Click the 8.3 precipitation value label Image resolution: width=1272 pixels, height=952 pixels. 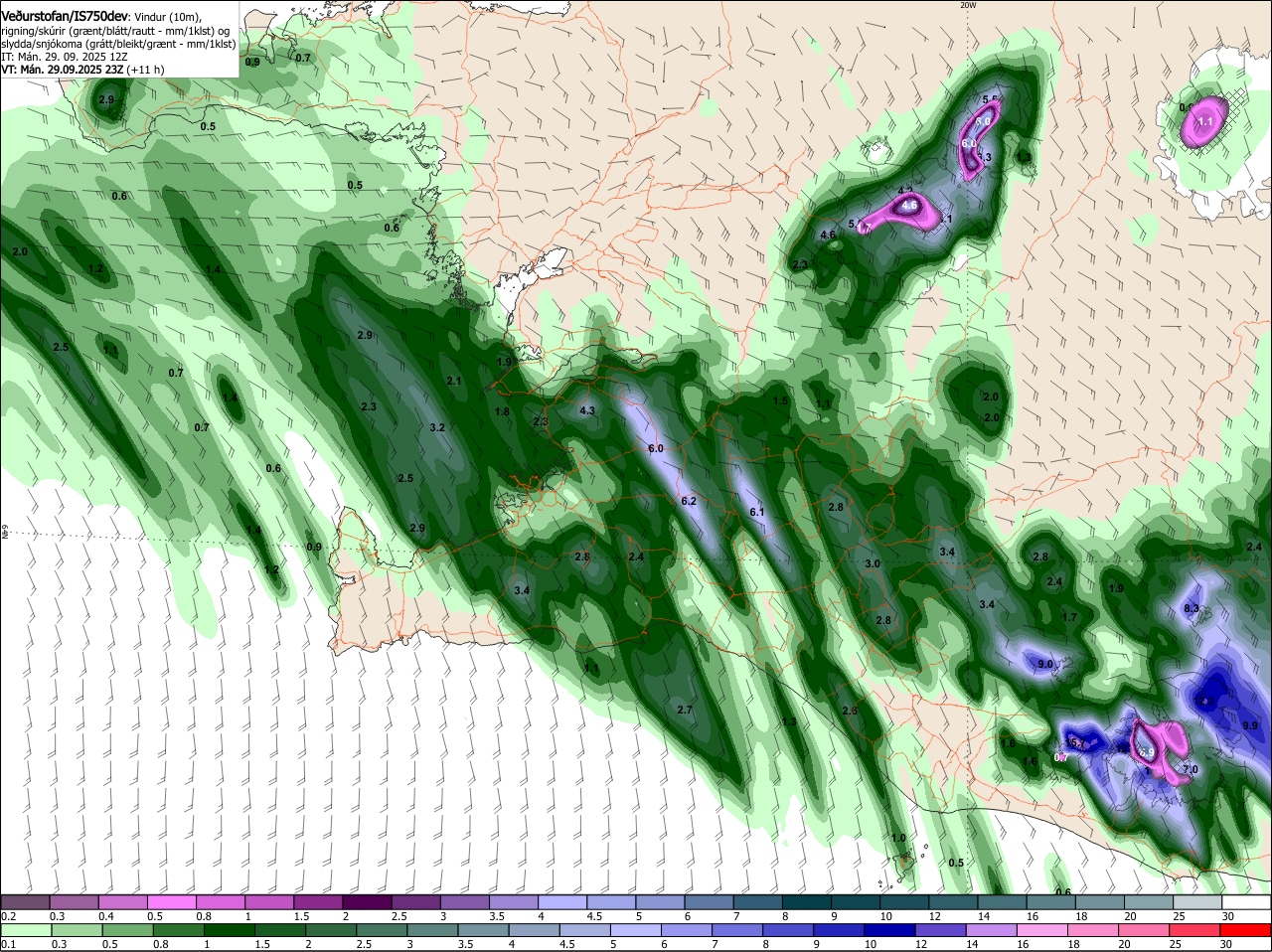(x=1192, y=608)
